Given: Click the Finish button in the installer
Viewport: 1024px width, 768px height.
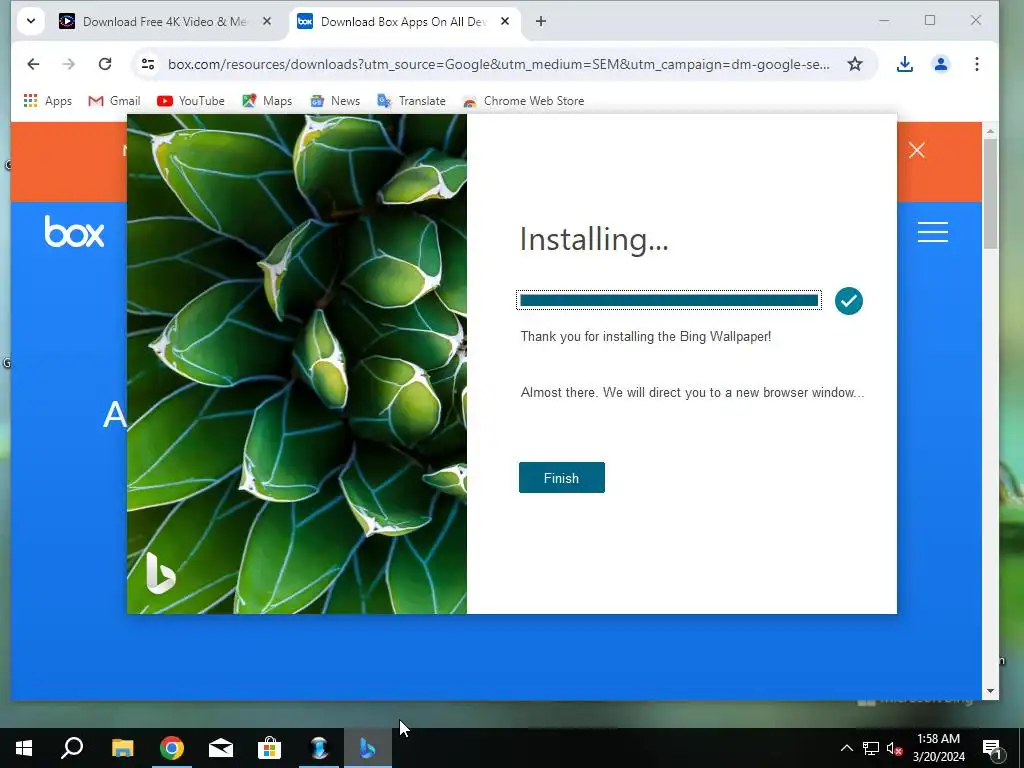Looking at the screenshot, I should [x=562, y=477].
